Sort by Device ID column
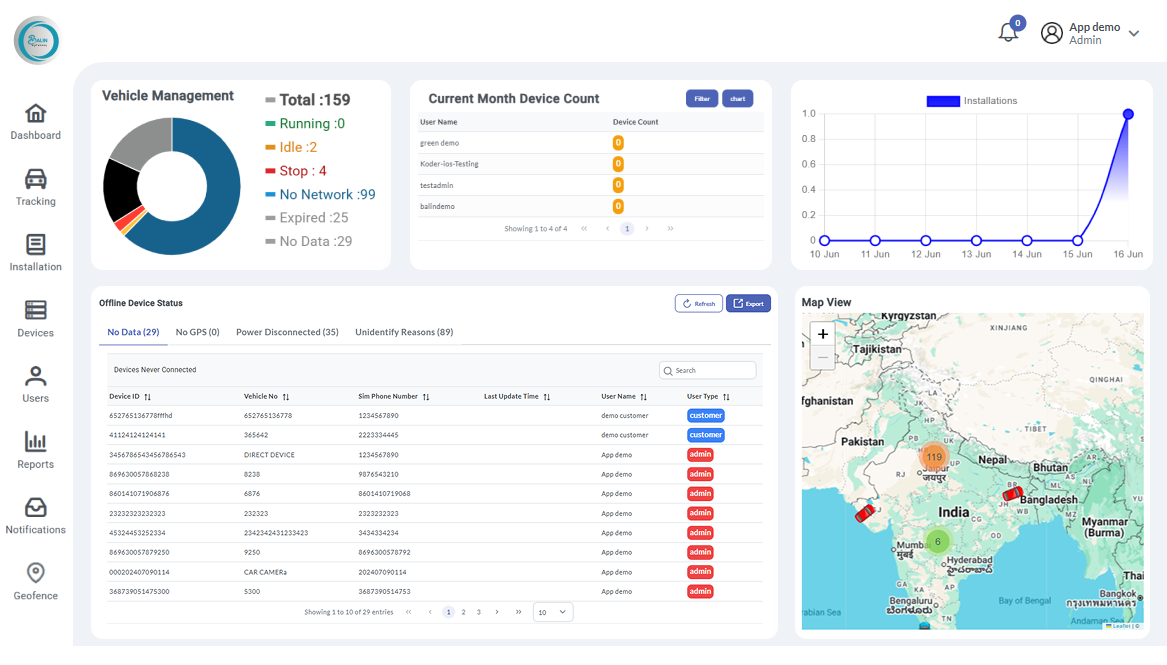1167x665 pixels. point(147,397)
